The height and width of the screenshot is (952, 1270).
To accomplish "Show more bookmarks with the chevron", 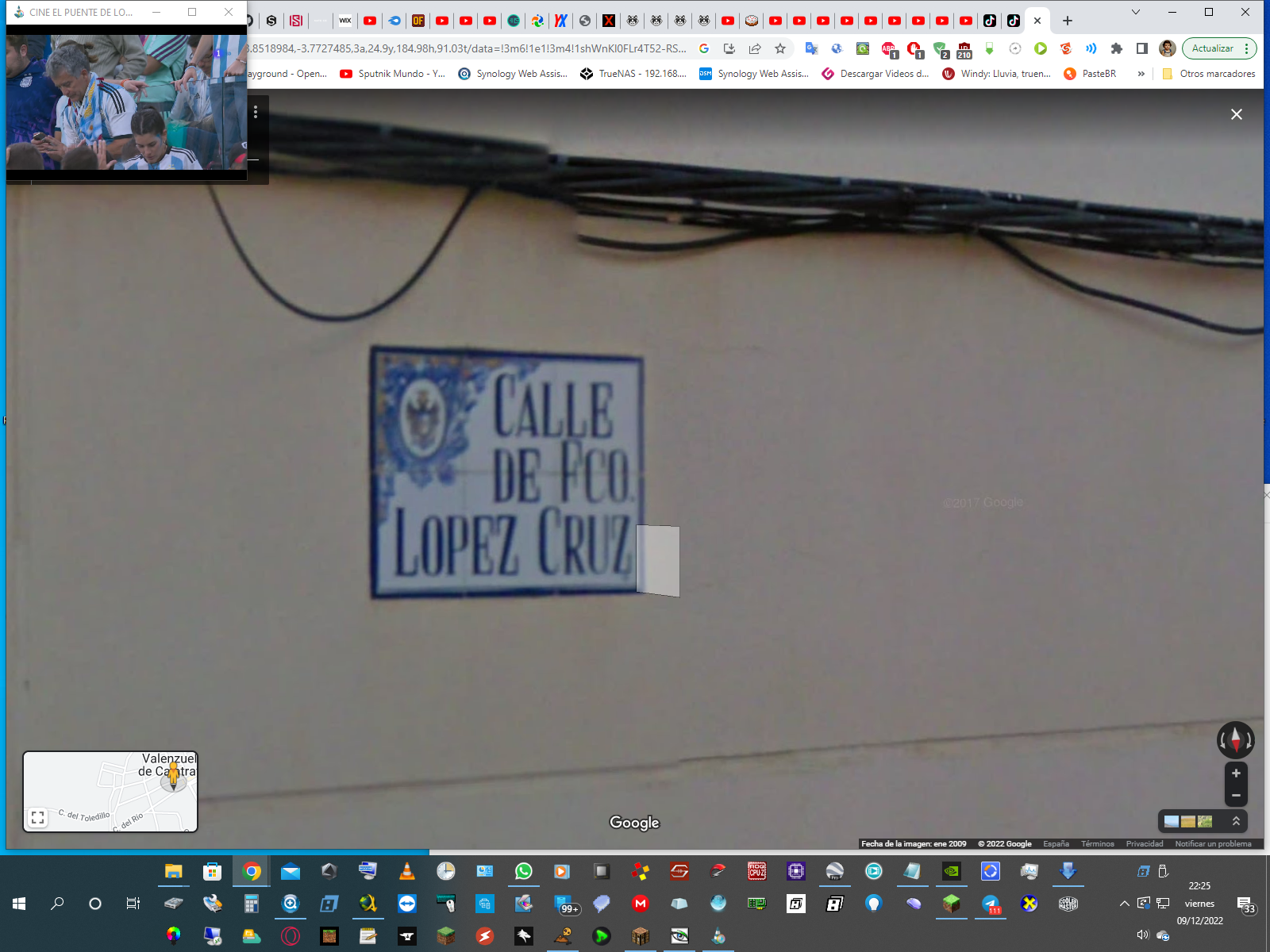I will pos(1141,74).
